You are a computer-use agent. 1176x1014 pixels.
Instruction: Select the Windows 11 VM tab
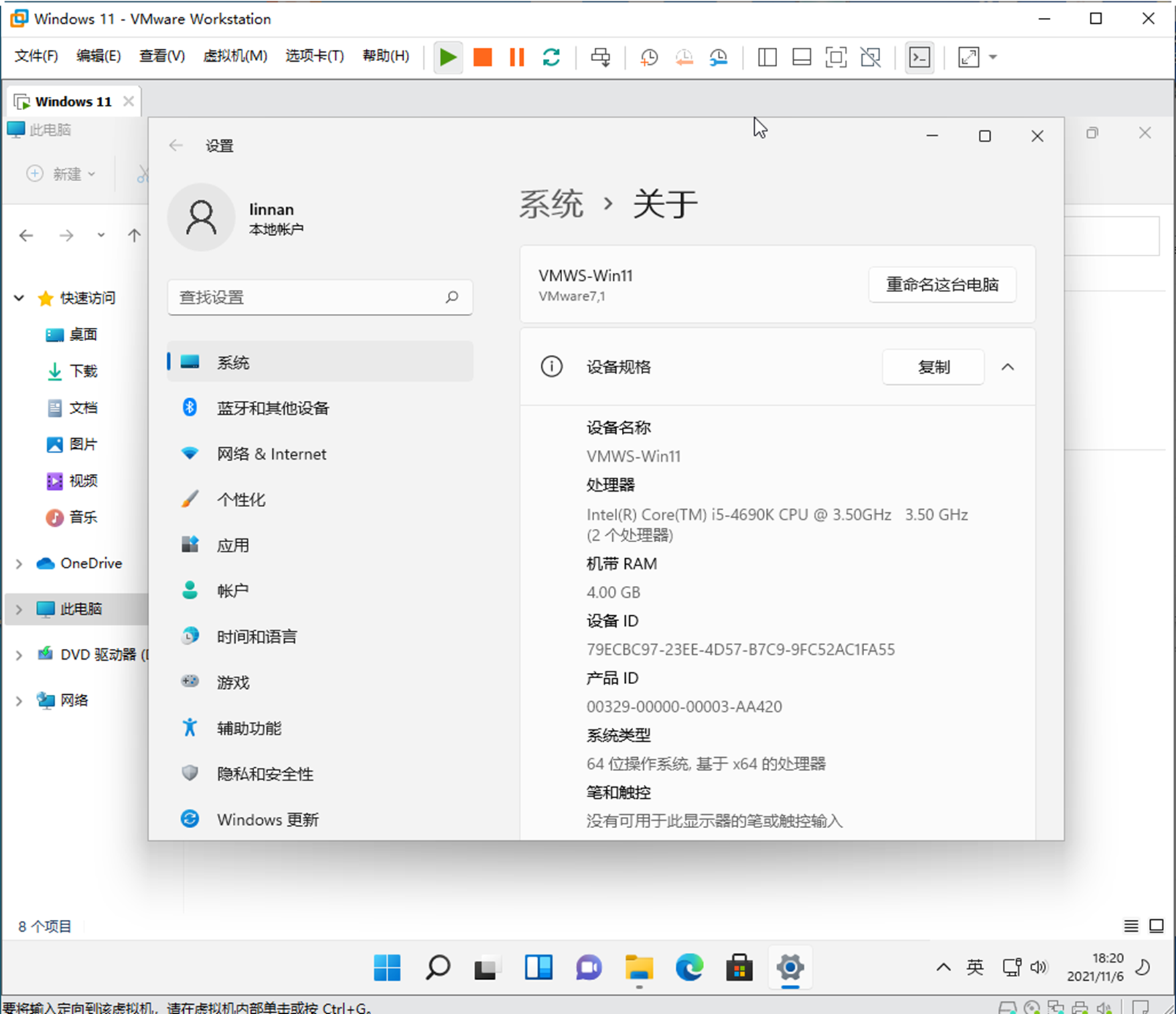pyautogui.click(x=73, y=102)
